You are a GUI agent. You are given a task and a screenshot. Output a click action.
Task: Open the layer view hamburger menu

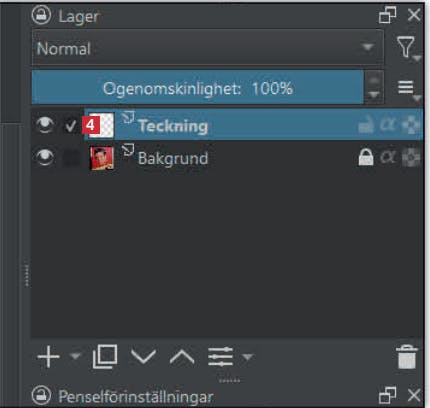(406, 88)
